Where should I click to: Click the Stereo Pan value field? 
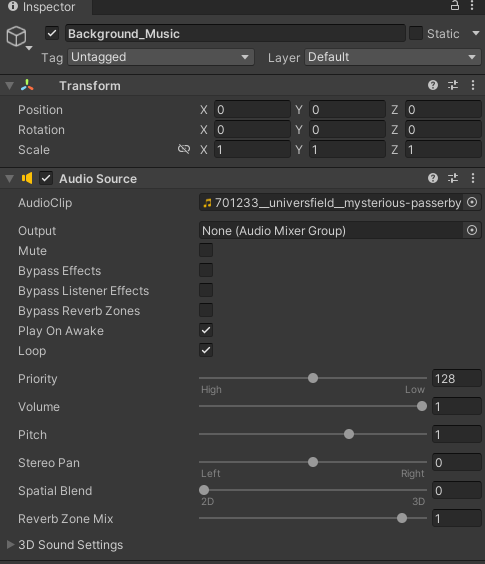[x=457, y=462]
